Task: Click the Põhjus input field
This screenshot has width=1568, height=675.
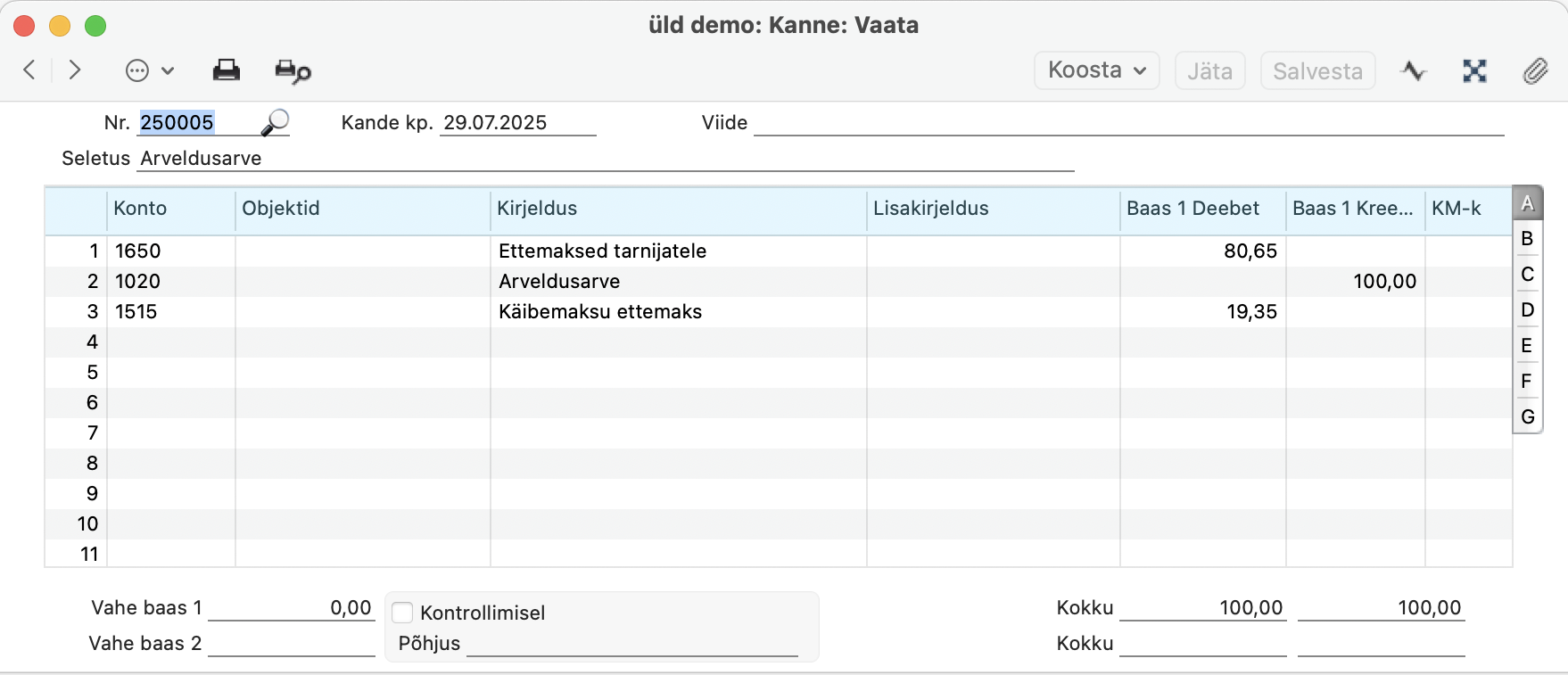Action: click(632, 644)
